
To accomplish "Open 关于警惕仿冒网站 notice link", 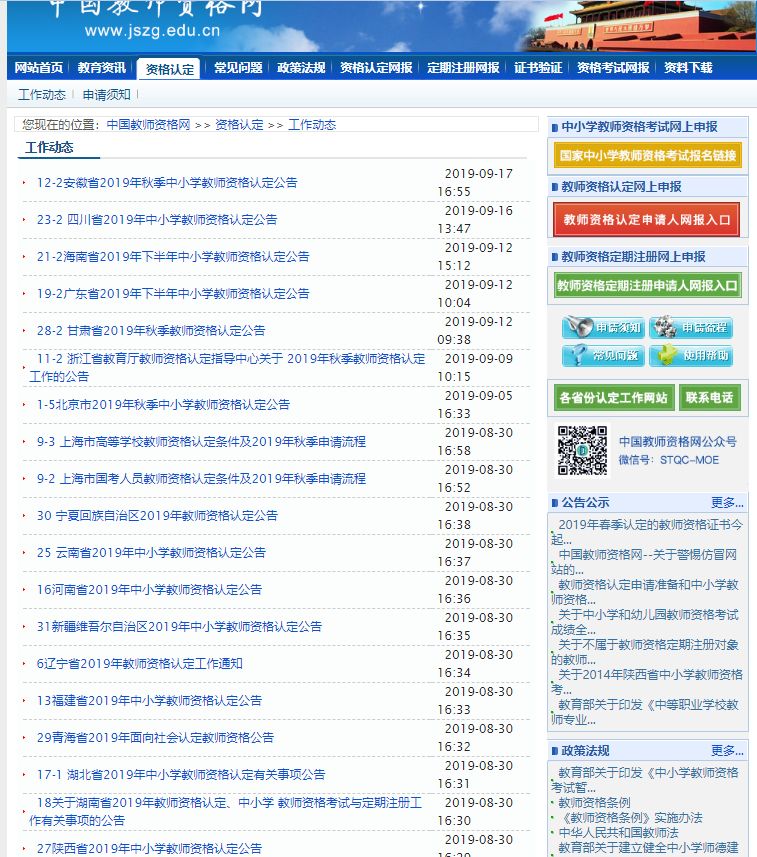I will pos(644,562).
